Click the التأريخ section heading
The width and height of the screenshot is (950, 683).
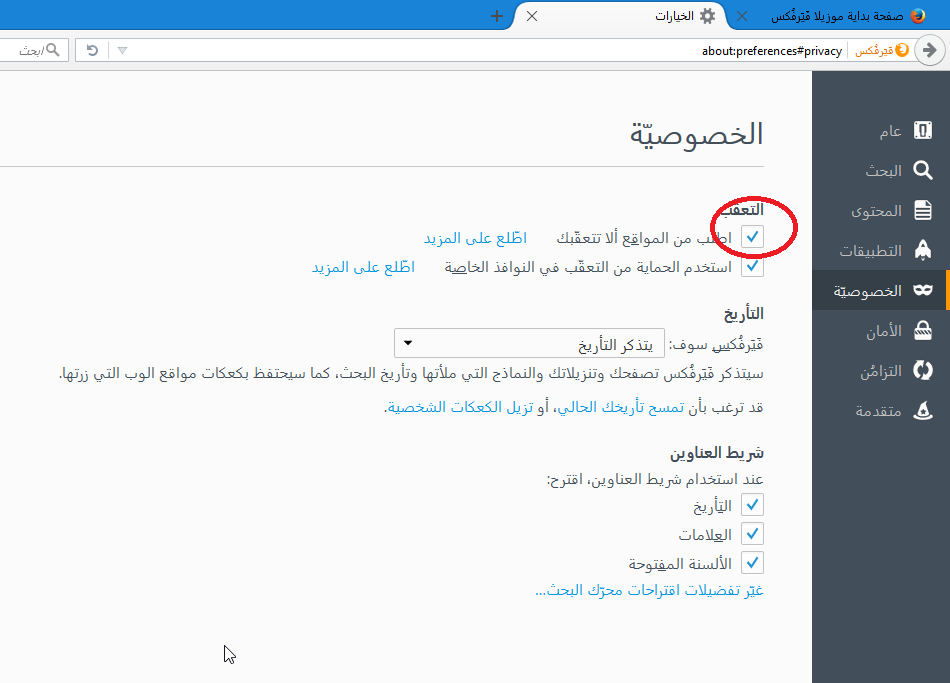[x=743, y=313]
